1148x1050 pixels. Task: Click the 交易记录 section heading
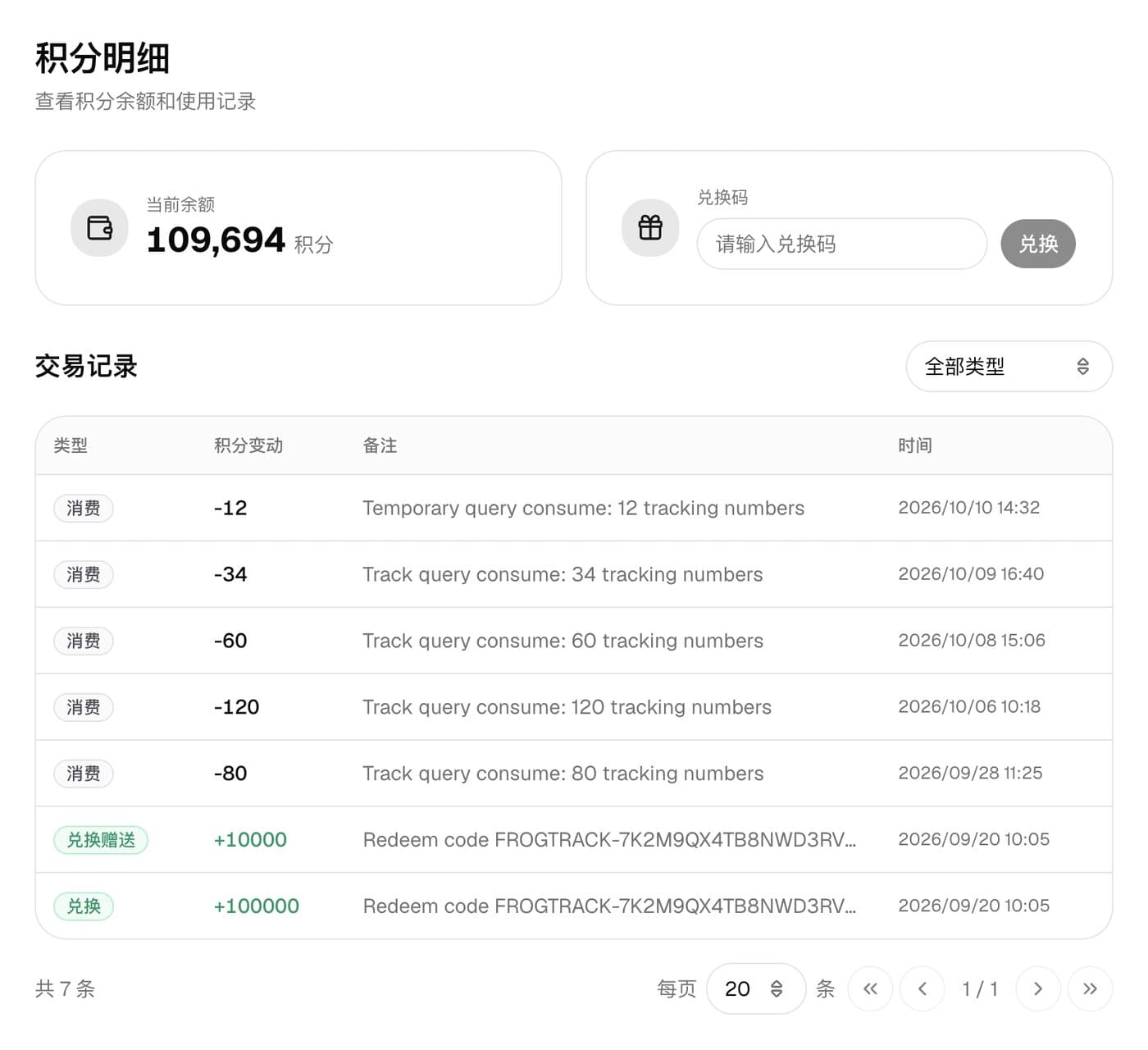click(x=86, y=367)
